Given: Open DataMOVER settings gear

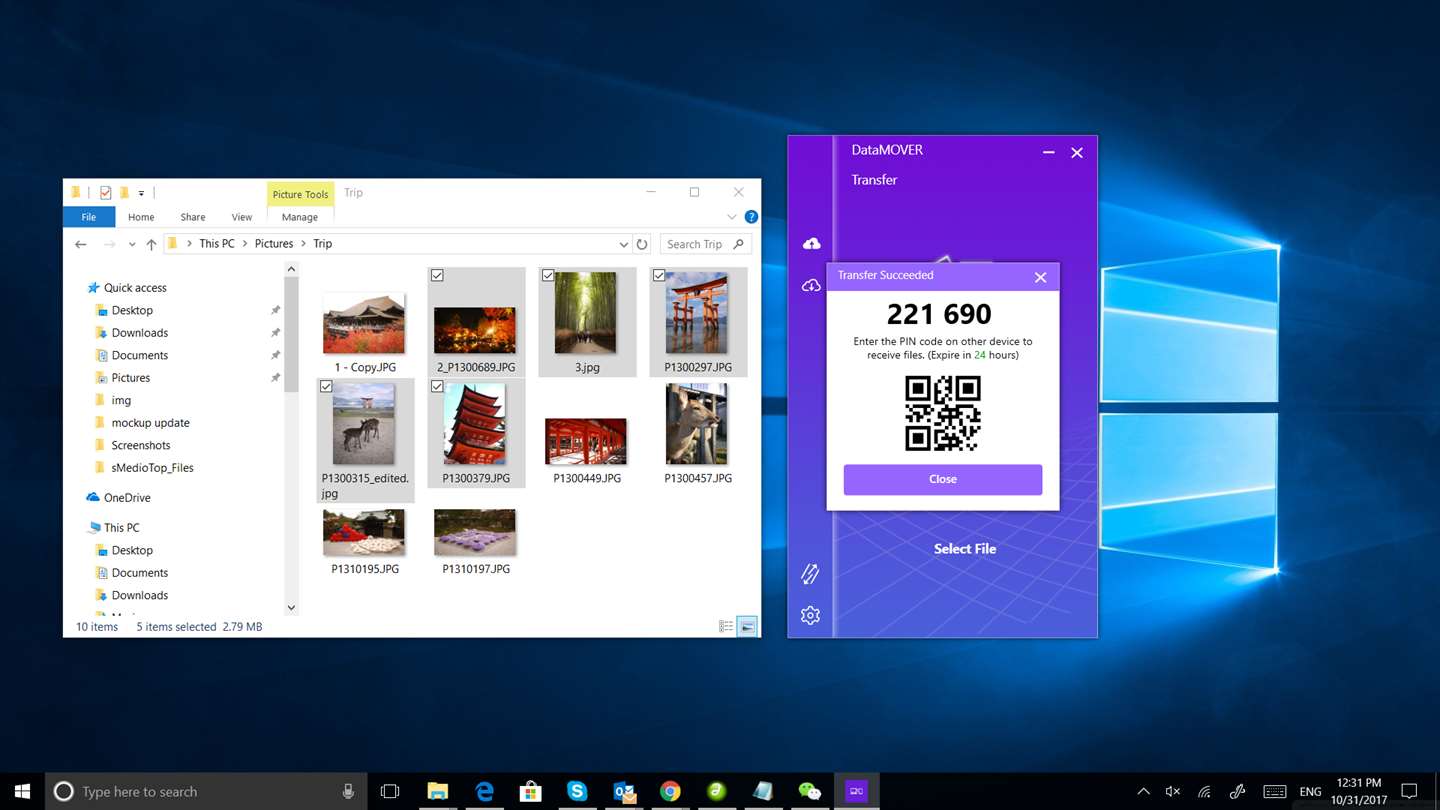Looking at the screenshot, I should coord(810,616).
